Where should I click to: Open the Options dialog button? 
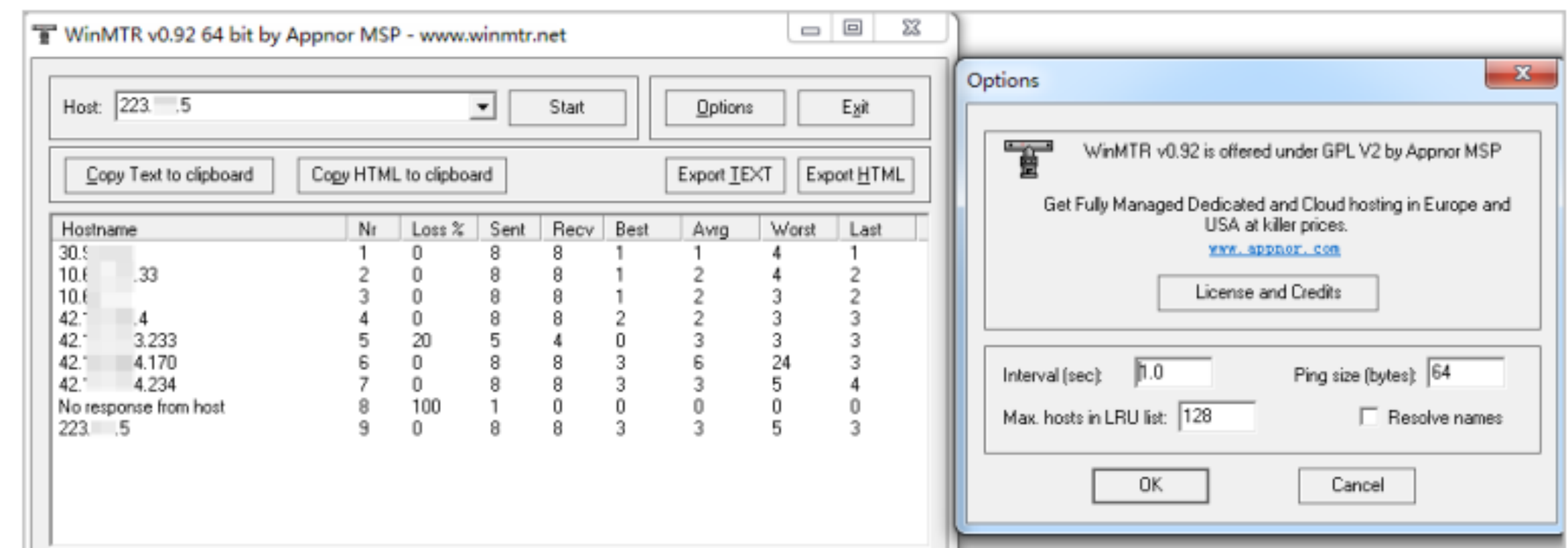tap(725, 108)
